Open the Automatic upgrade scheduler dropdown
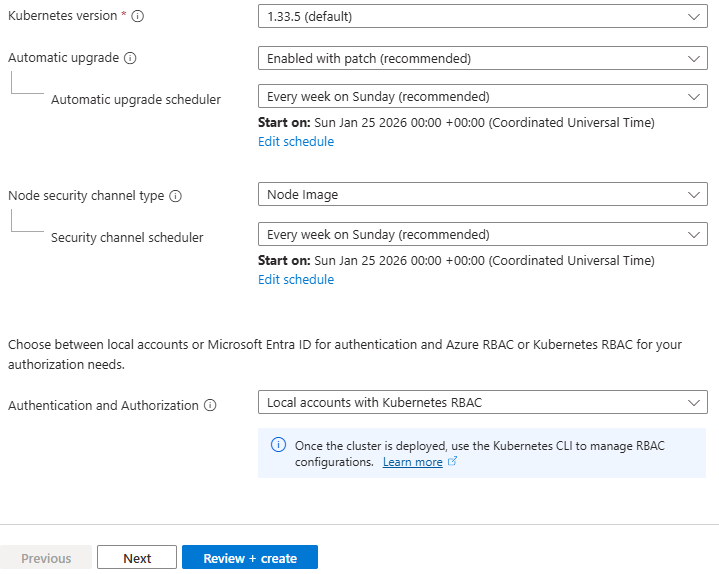Viewport: 719px width, 574px height. point(482,97)
